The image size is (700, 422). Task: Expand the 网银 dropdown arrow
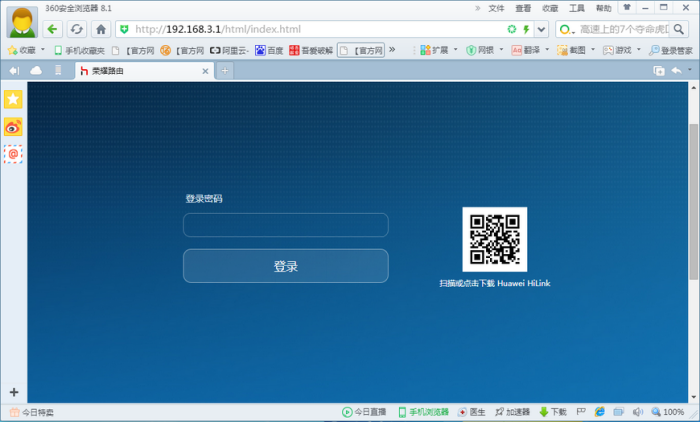pos(501,50)
